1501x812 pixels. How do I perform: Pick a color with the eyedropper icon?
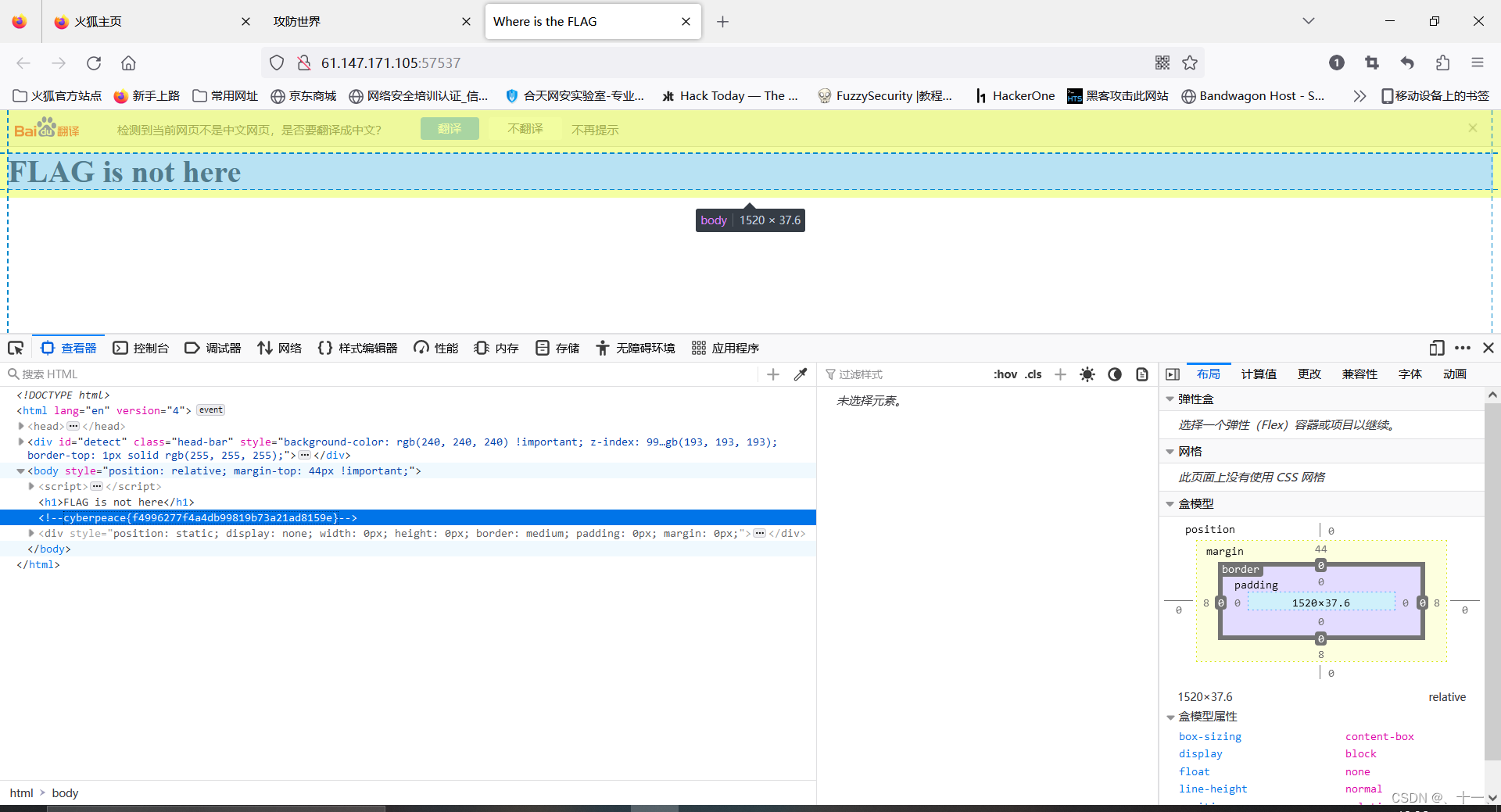point(800,374)
